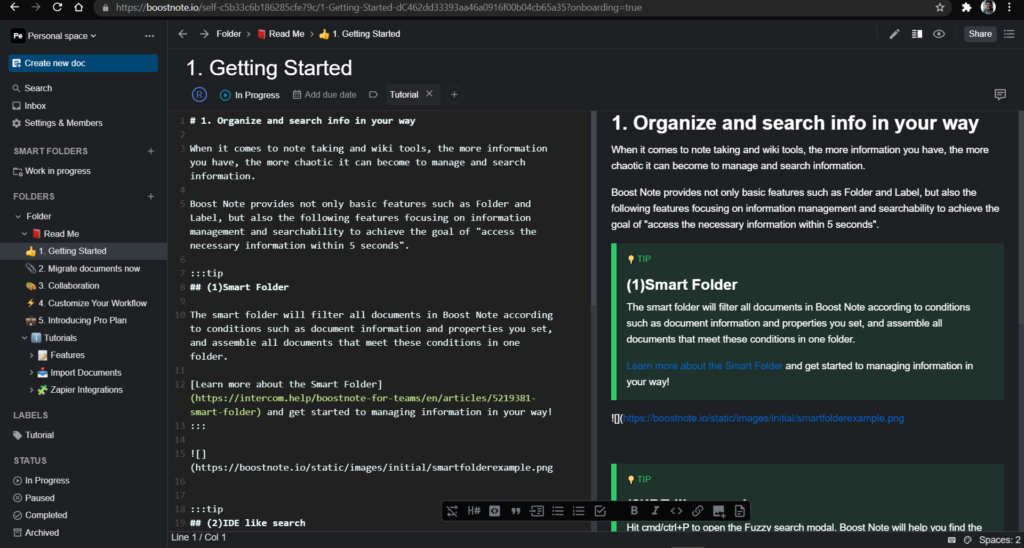Open smartfolderexample.png link in preview

[x=763, y=418]
